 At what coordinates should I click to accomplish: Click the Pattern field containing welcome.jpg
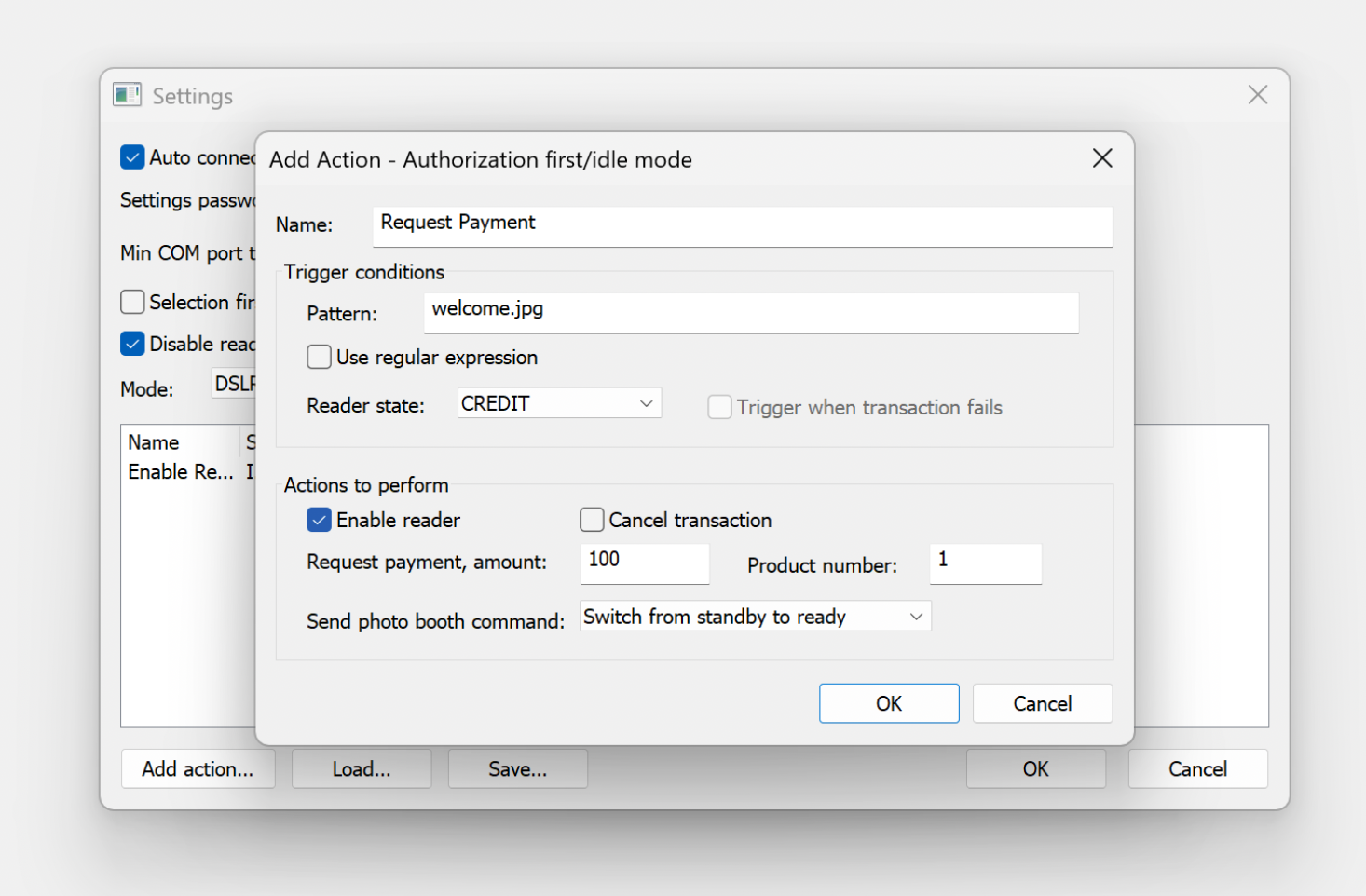[750, 312]
